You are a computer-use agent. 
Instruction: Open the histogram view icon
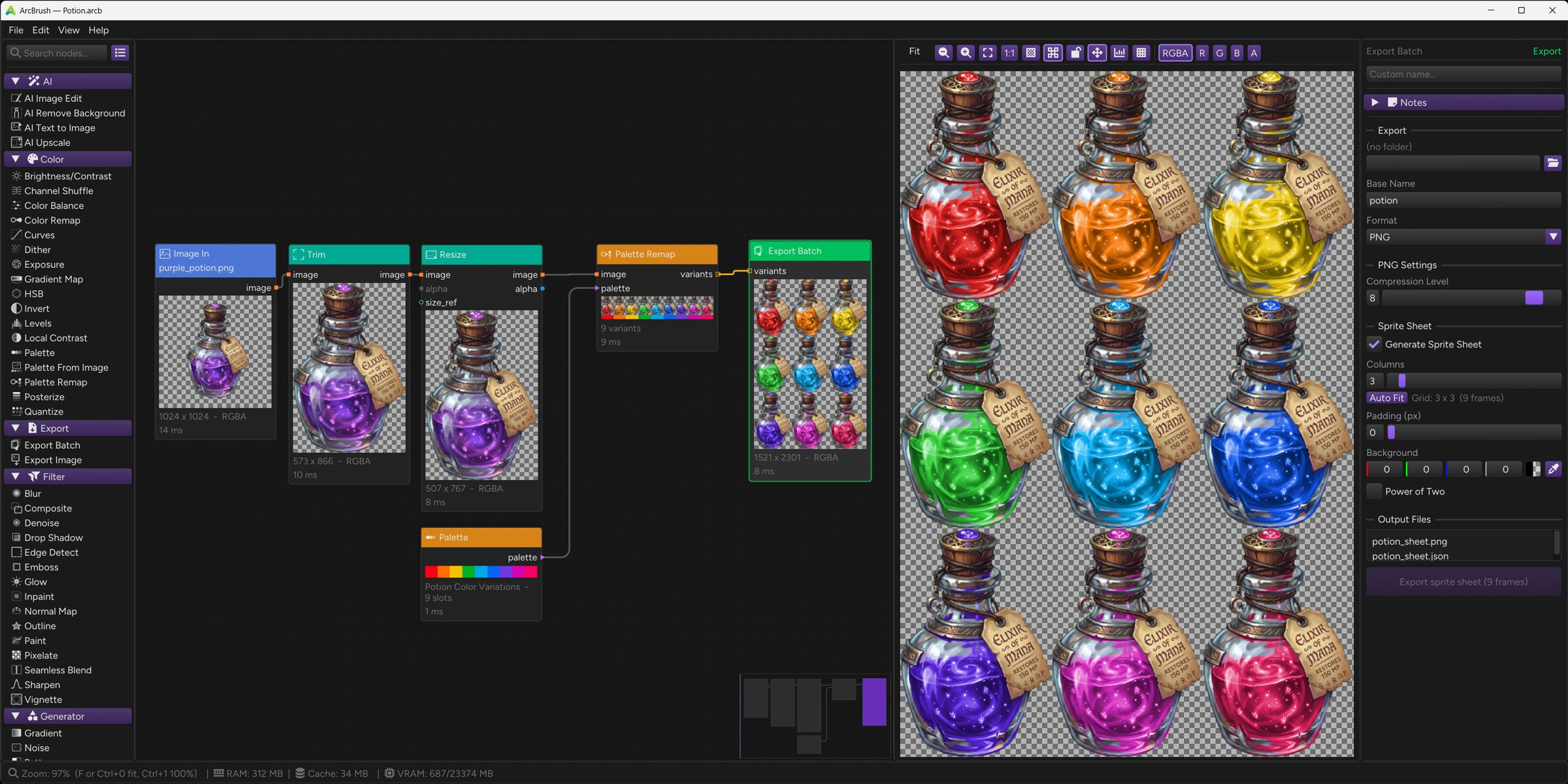(x=1119, y=52)
